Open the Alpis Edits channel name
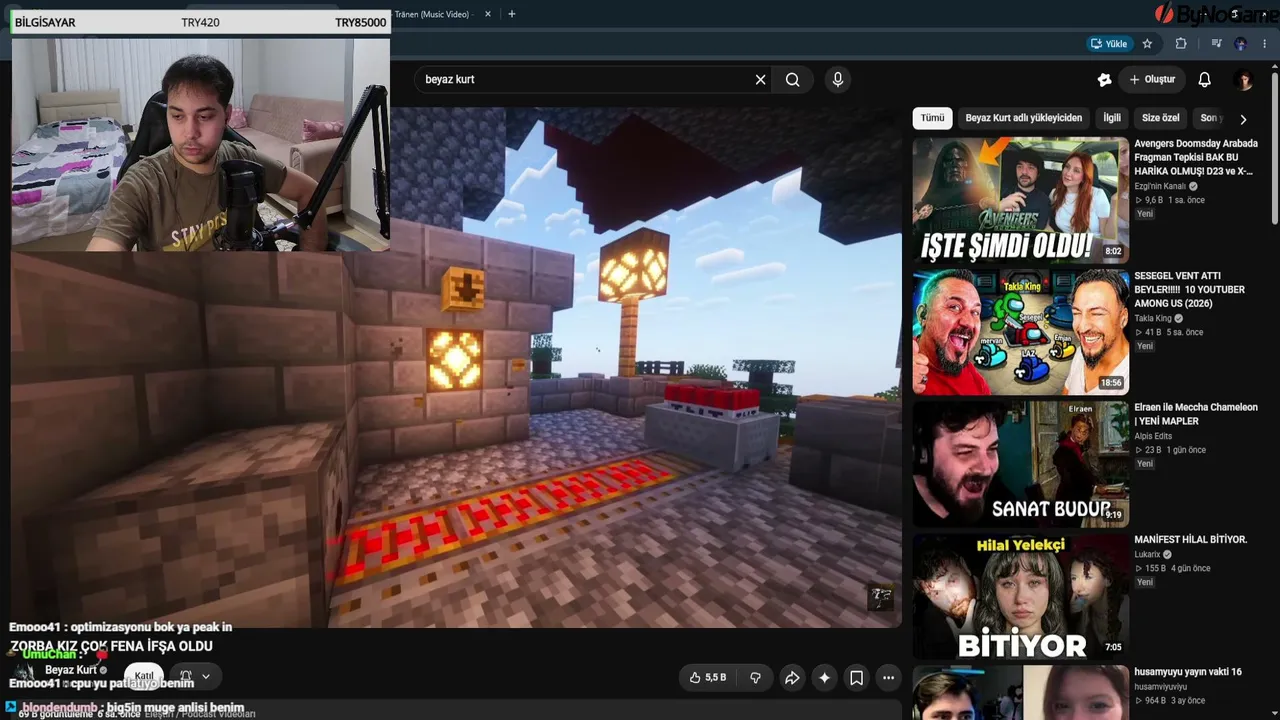 click(1153, 436)
